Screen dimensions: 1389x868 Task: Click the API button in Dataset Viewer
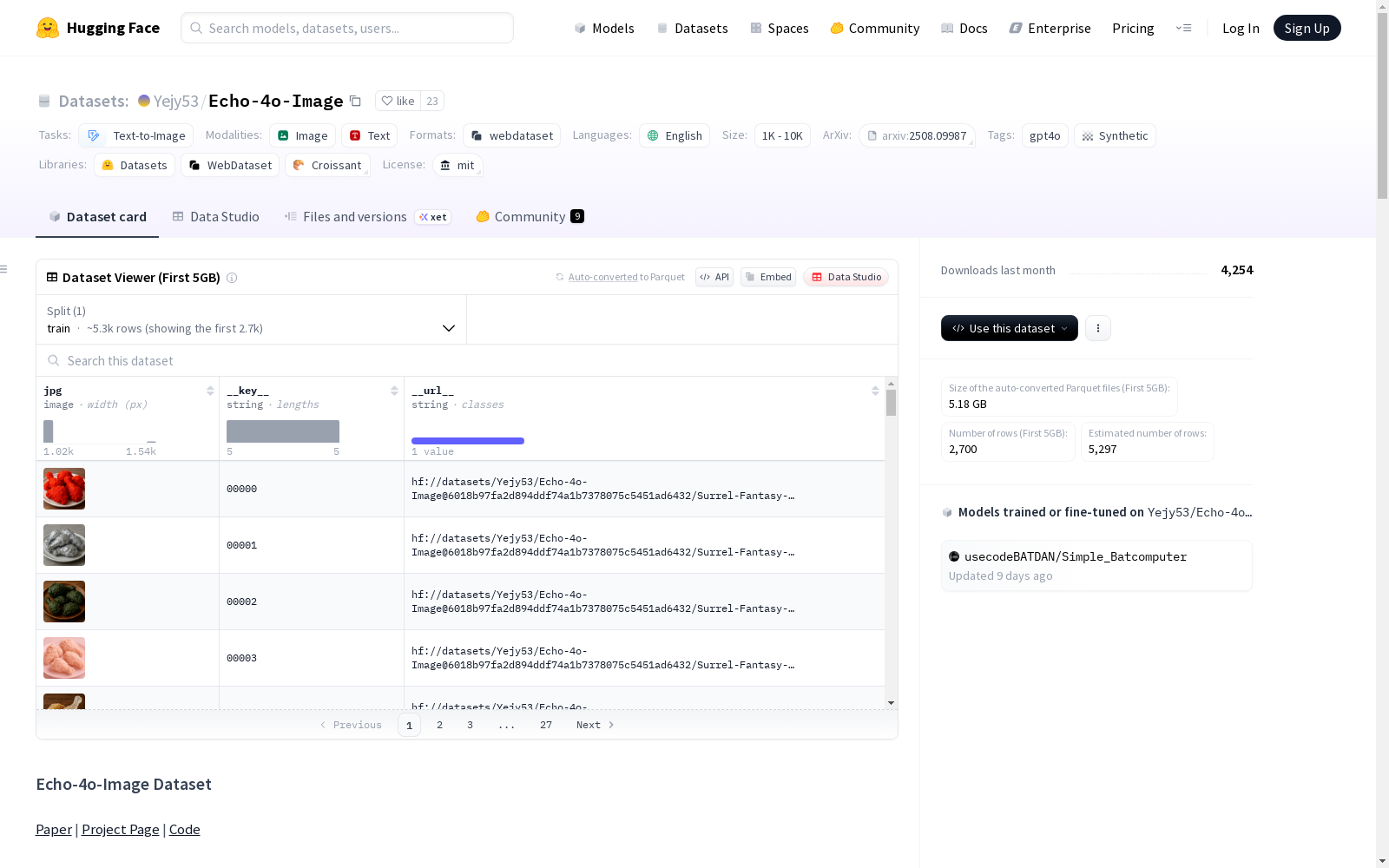pos(714,277)
